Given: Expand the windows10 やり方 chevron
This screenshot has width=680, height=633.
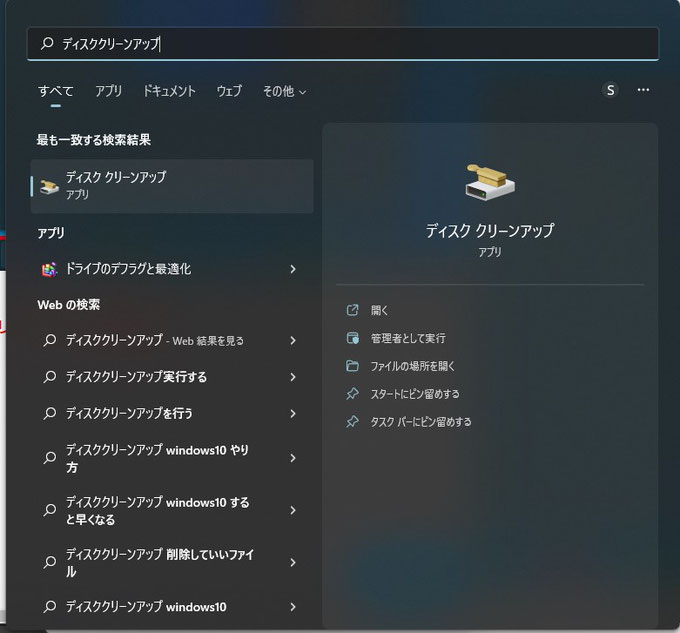Looking at the screenshot, I should [293, 458].
